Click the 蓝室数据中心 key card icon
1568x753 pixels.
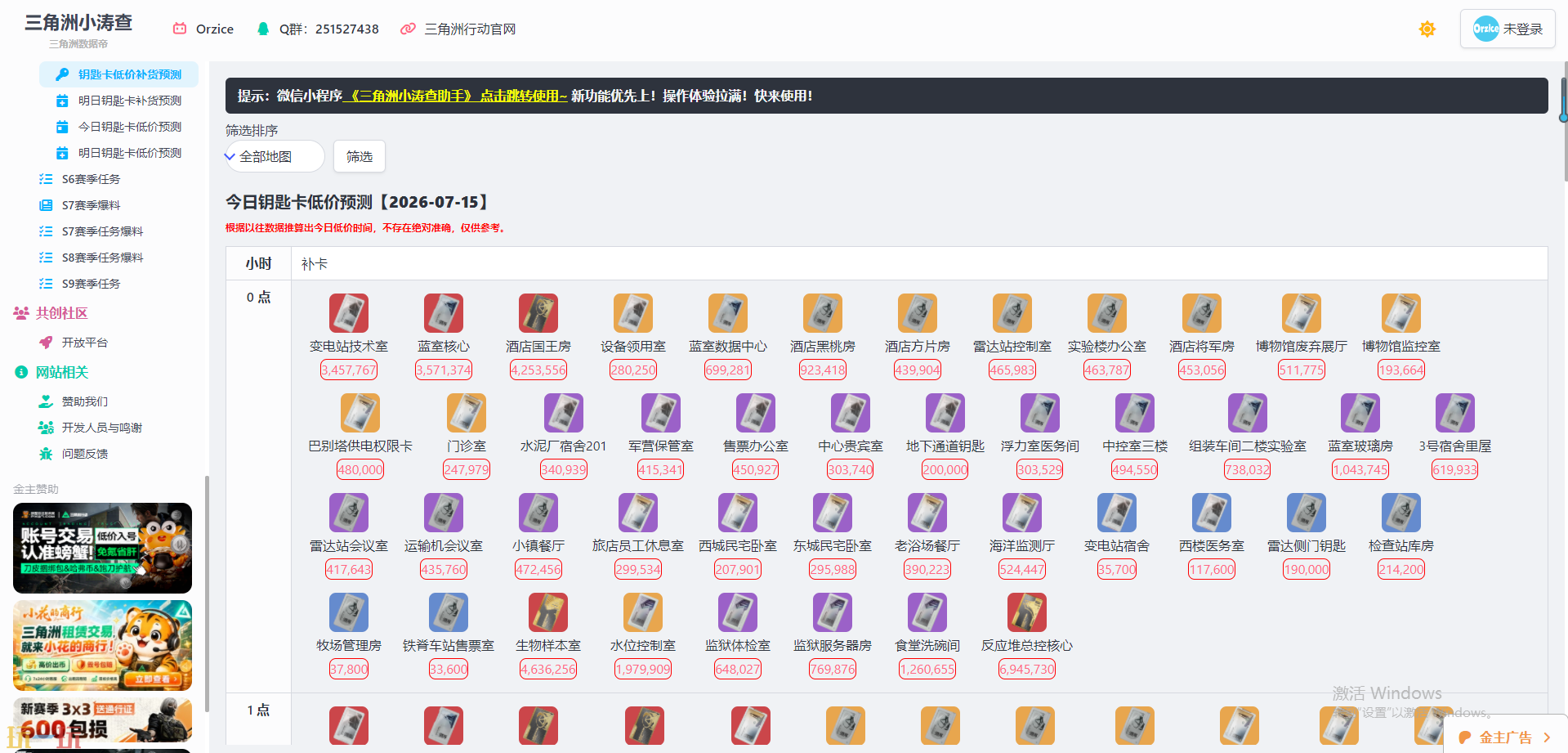pos(728,313)
